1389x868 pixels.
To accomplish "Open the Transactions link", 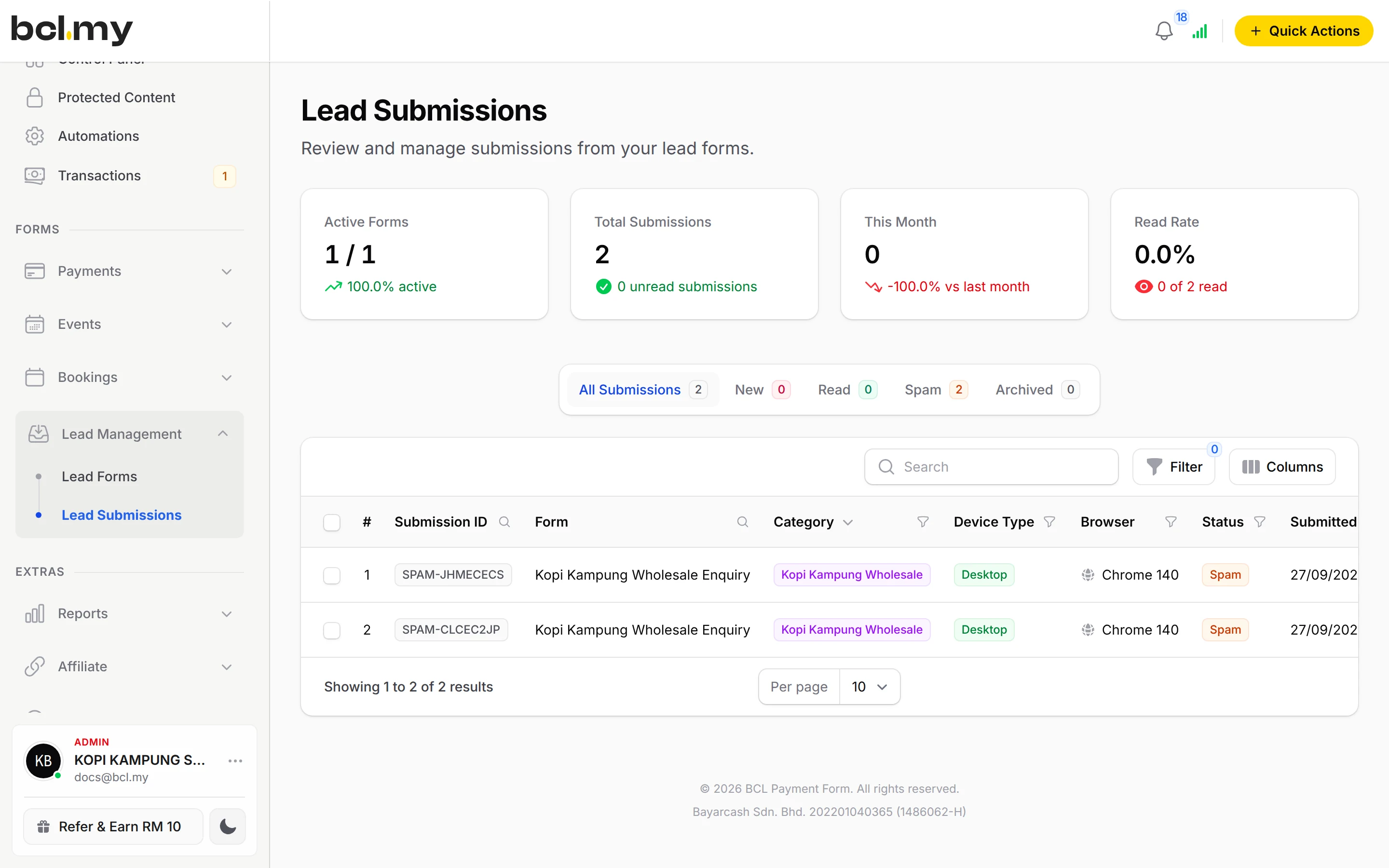I will (99, 176).
